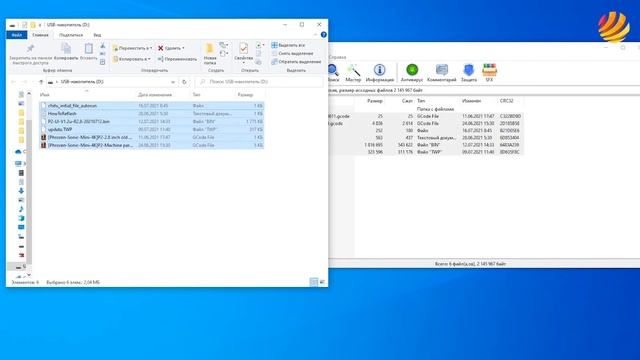640x360 pixels.
Task: Sort by Имя column header
Action: 44,95
